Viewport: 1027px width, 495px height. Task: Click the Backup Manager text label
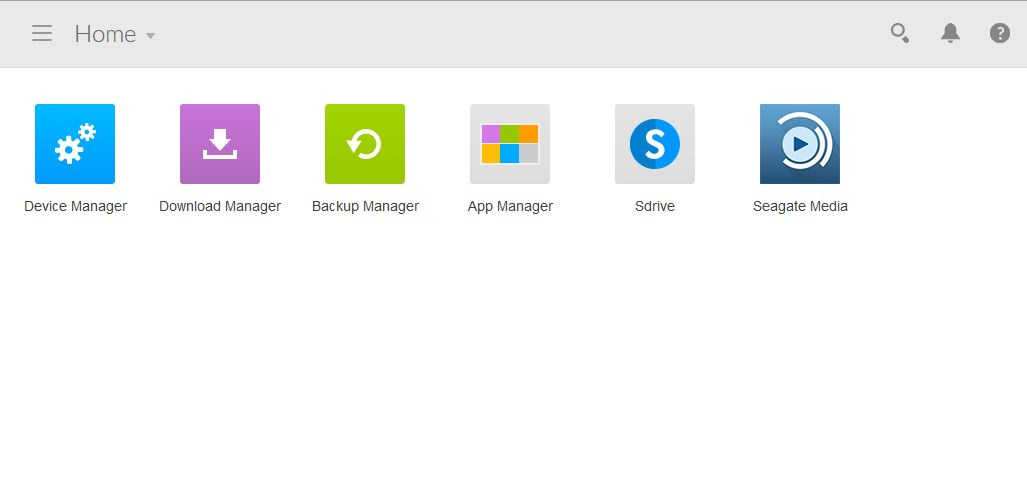click(365, 206)
